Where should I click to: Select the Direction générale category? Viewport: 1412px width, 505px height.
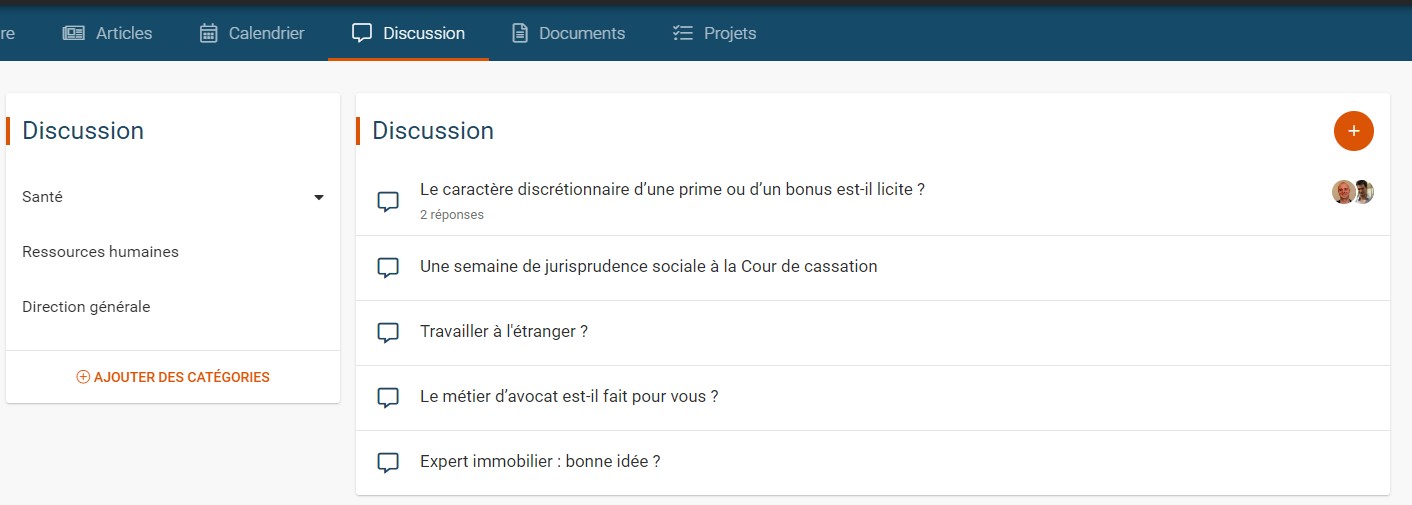(x=86, y=307)
